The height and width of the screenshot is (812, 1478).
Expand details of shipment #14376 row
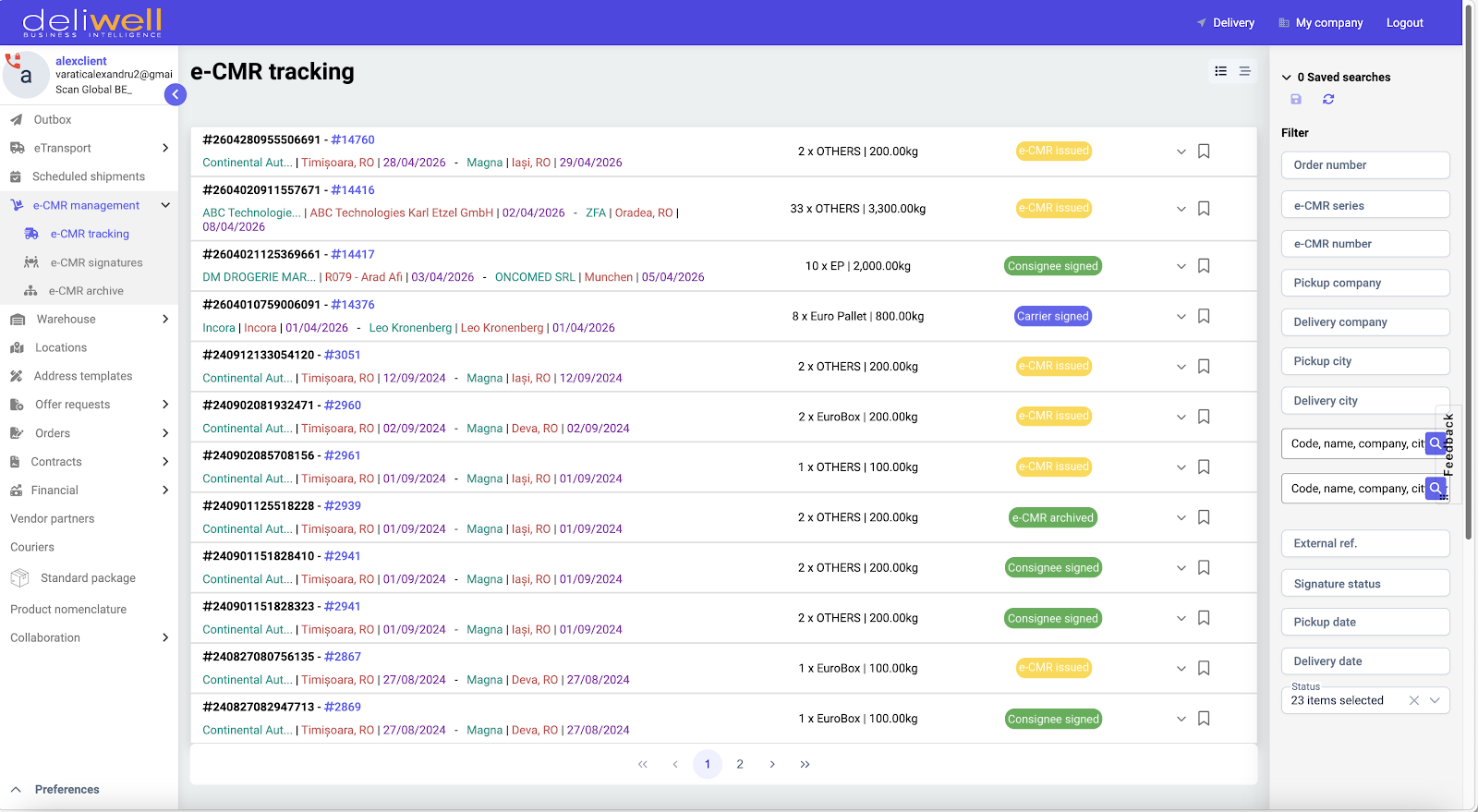pos(1181,317)
